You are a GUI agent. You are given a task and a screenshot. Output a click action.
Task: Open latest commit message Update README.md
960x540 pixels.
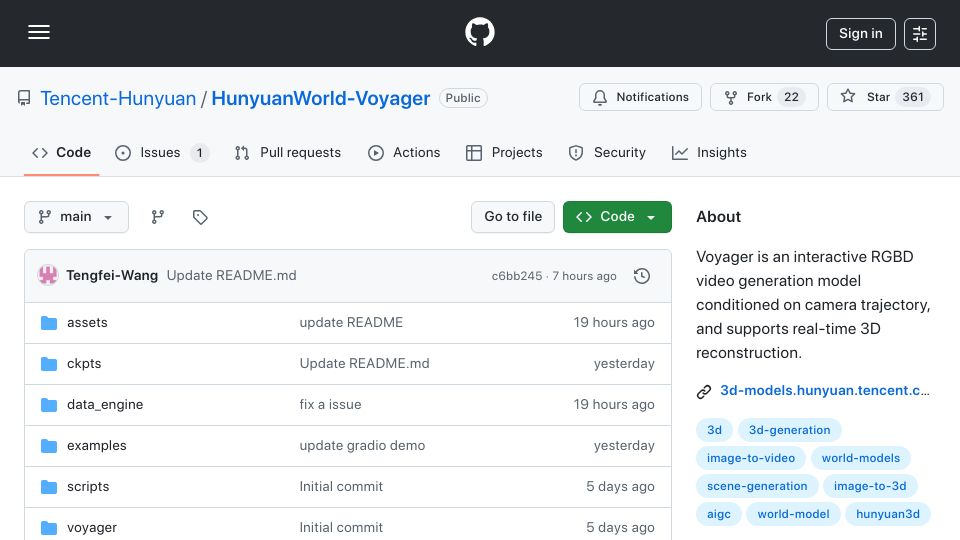click(231, 276)
